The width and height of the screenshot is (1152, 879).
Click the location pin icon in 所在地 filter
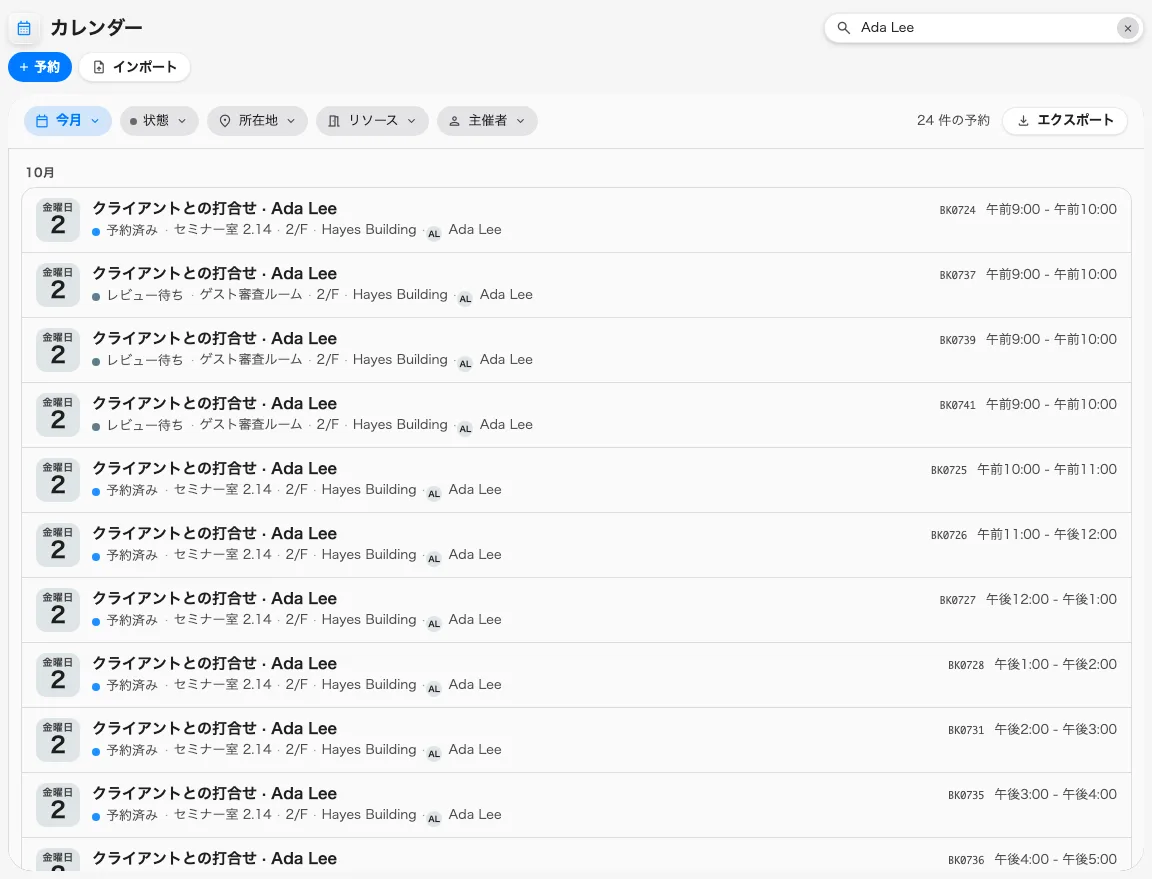point(225,121)
